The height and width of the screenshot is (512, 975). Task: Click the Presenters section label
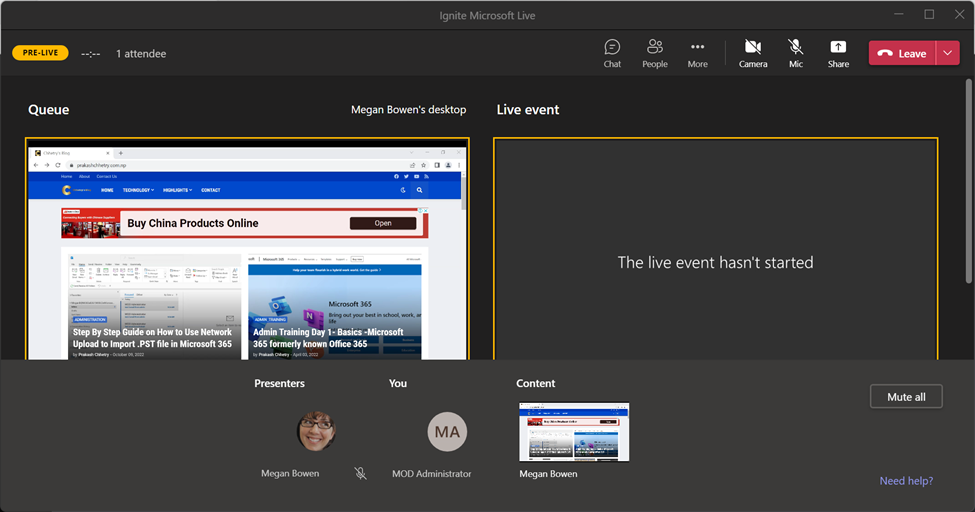click(x=279, y=383)
